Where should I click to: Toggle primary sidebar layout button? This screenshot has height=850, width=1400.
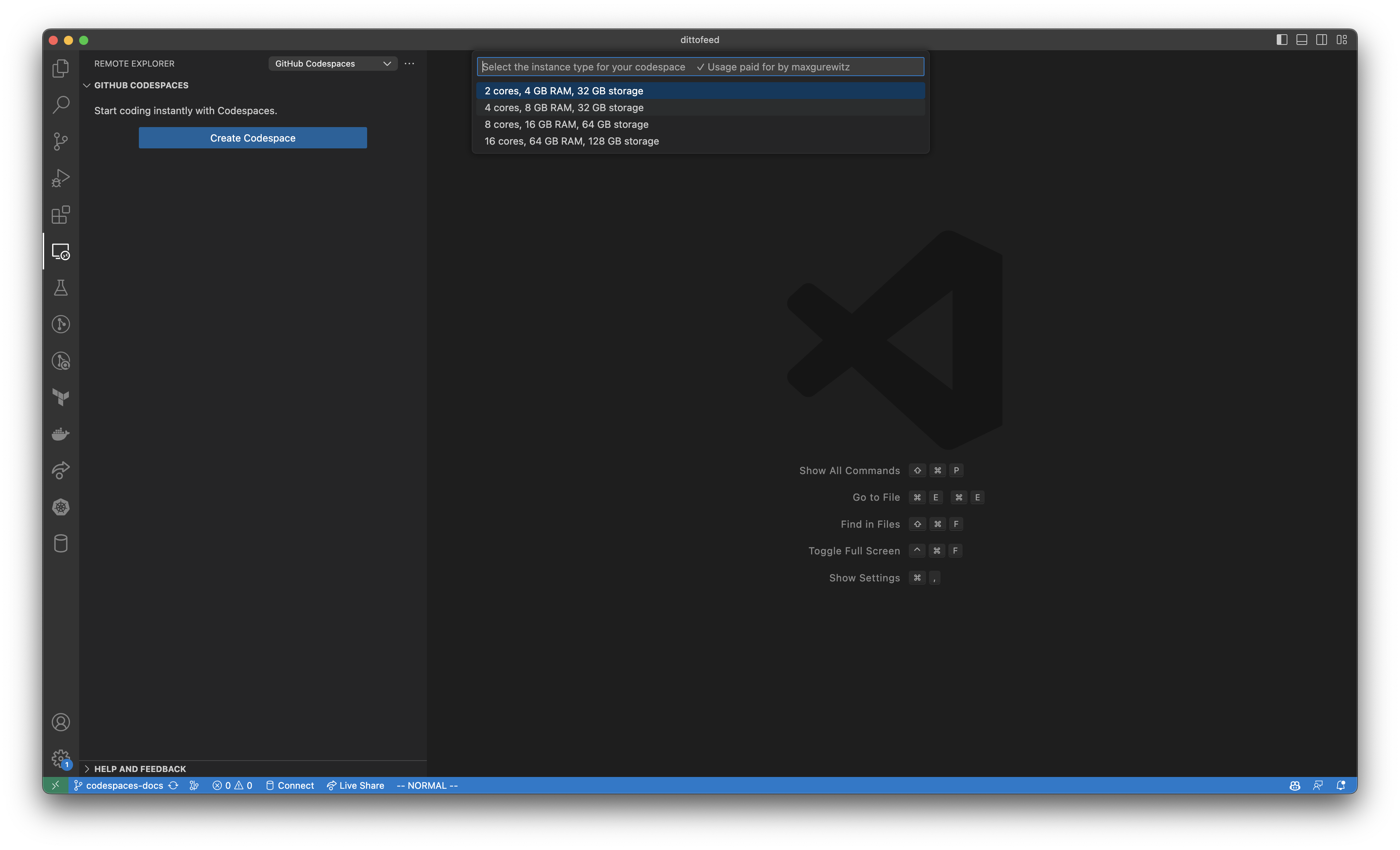[1282, 40]
